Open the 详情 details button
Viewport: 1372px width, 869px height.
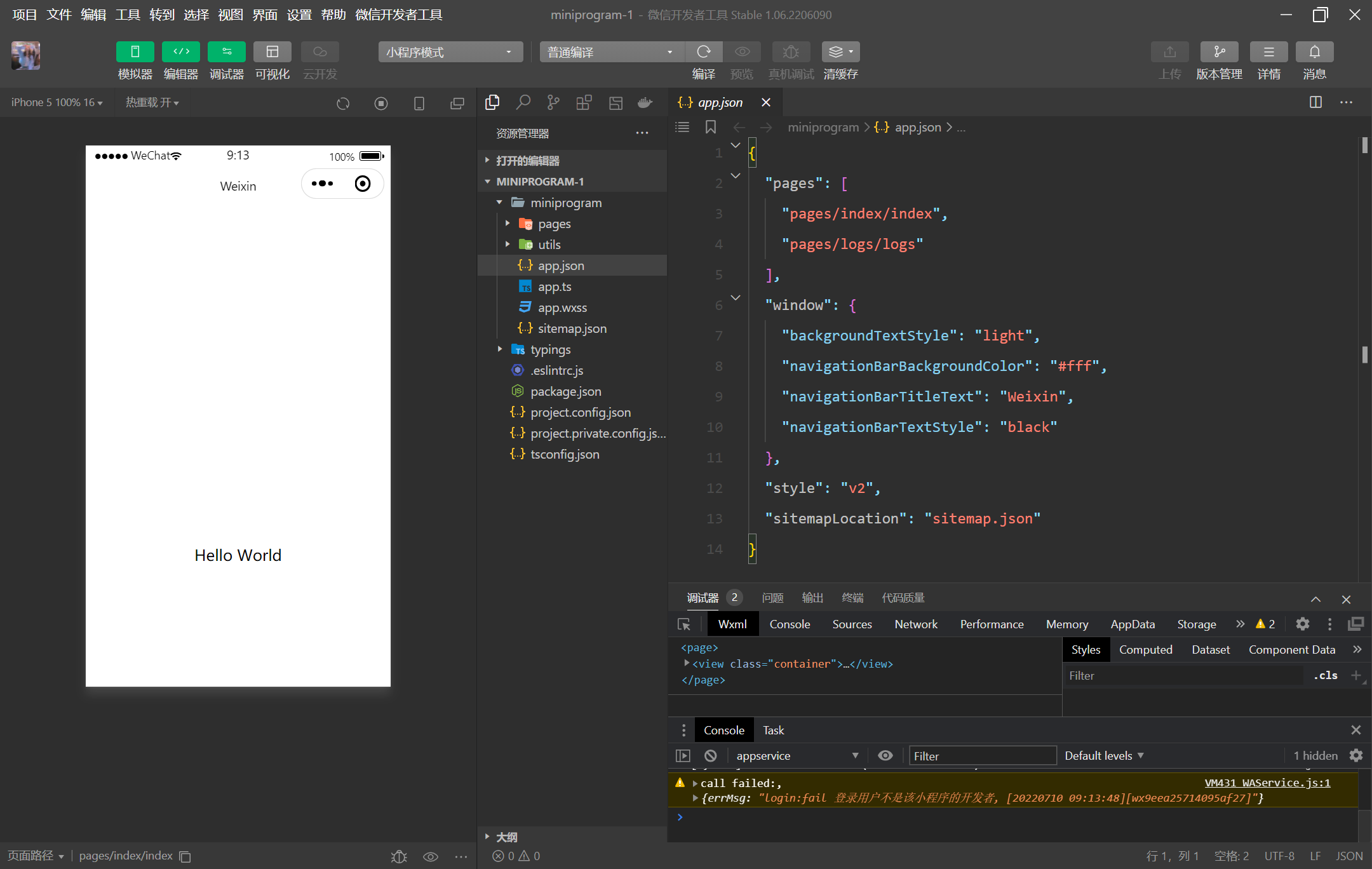(x=1268, y=51)
